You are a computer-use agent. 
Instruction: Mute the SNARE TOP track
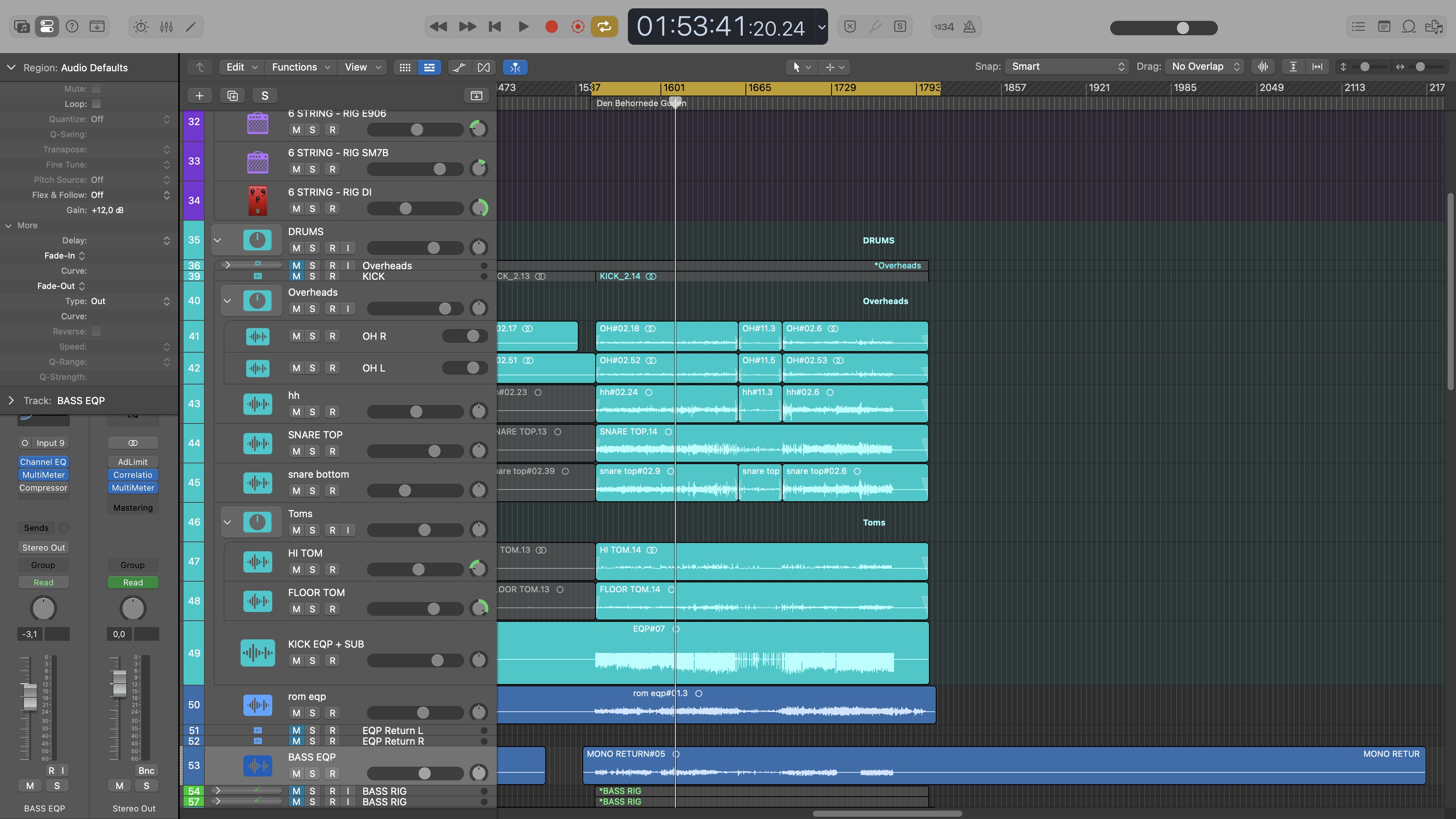(x=296, y=451)
